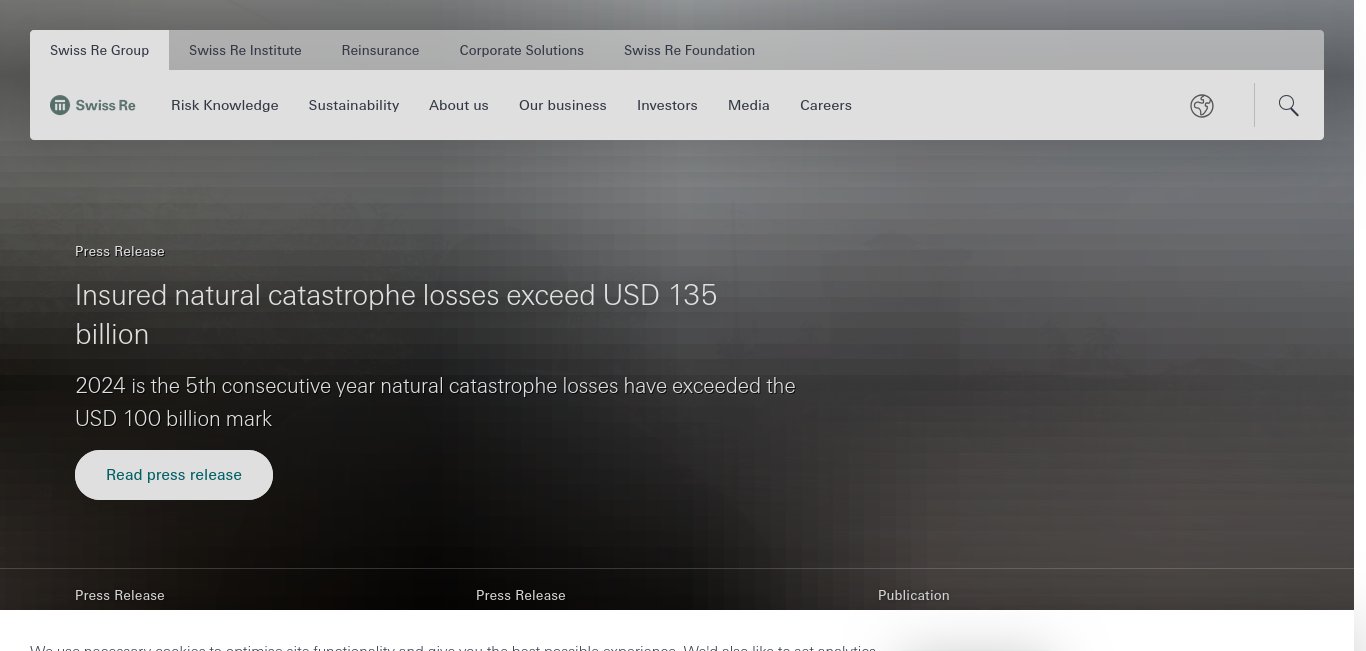
Task: Click the Publication label in bottom strip
Action: [x=913, y=595]
